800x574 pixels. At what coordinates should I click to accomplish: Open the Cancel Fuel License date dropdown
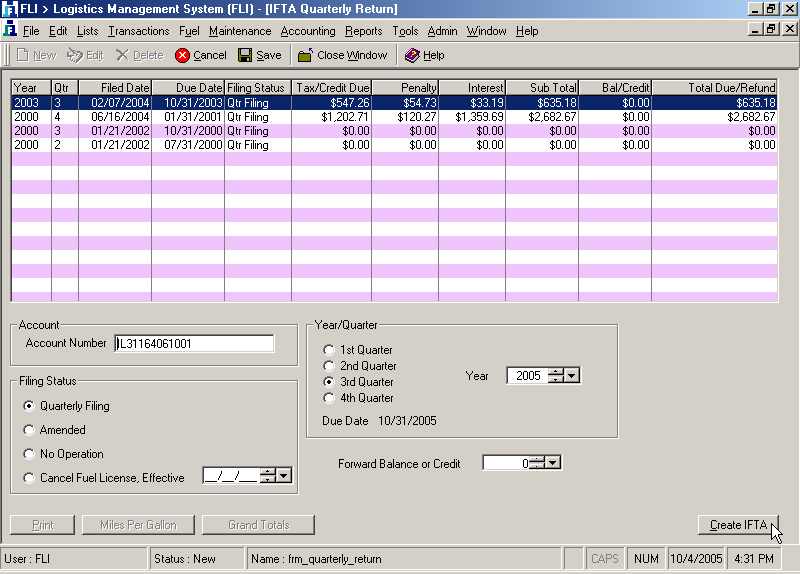click(283, 476)
